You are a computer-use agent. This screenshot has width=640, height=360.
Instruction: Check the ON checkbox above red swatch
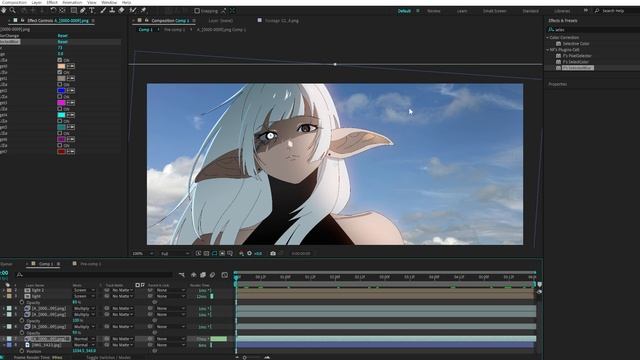coord(60,145)
